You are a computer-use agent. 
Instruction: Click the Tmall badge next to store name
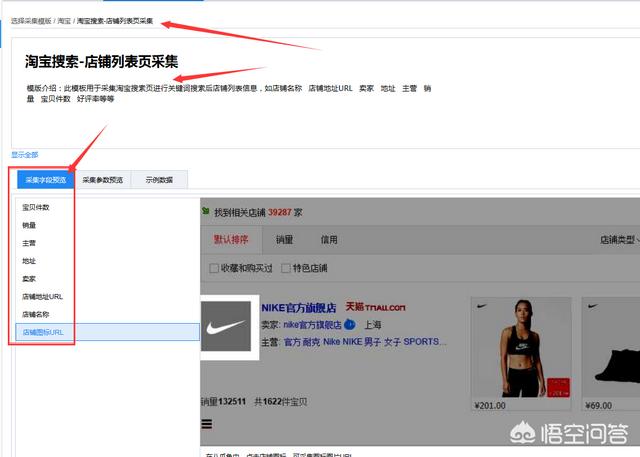coord(375,308)
